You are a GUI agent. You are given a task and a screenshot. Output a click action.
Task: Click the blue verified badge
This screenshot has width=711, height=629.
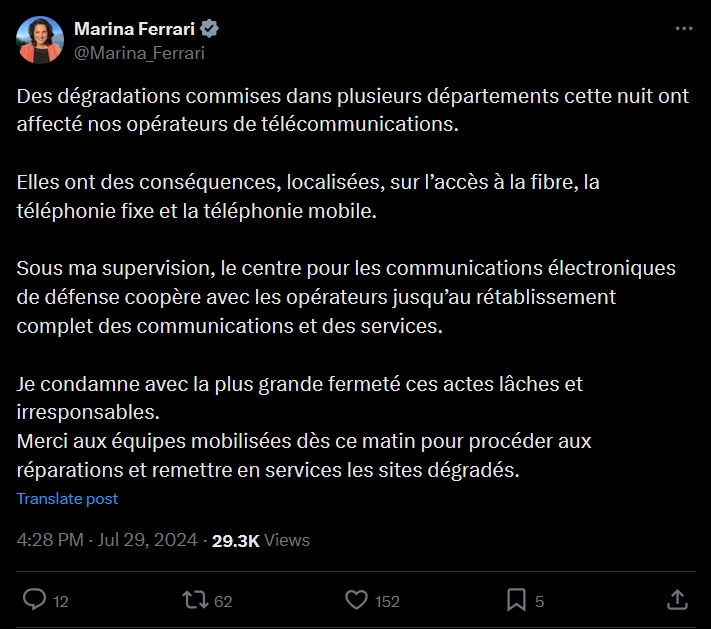coord(210,29)
